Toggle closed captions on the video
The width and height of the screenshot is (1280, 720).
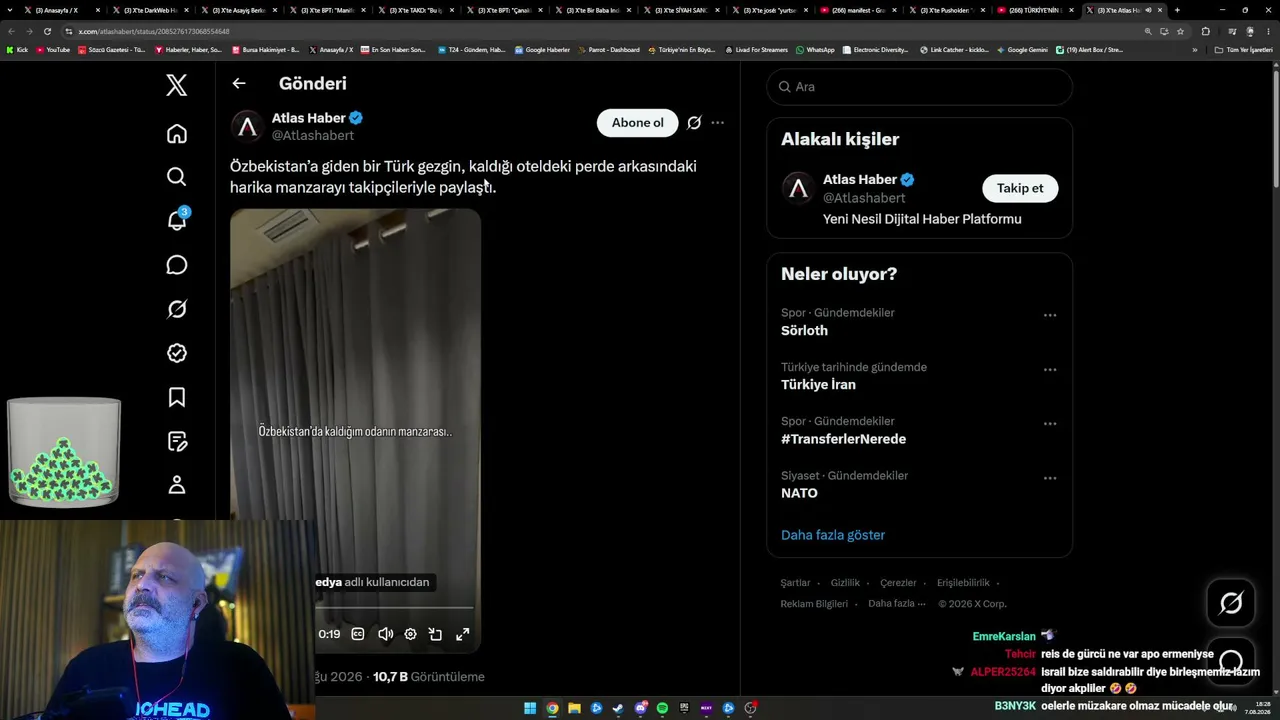point(358,634)
